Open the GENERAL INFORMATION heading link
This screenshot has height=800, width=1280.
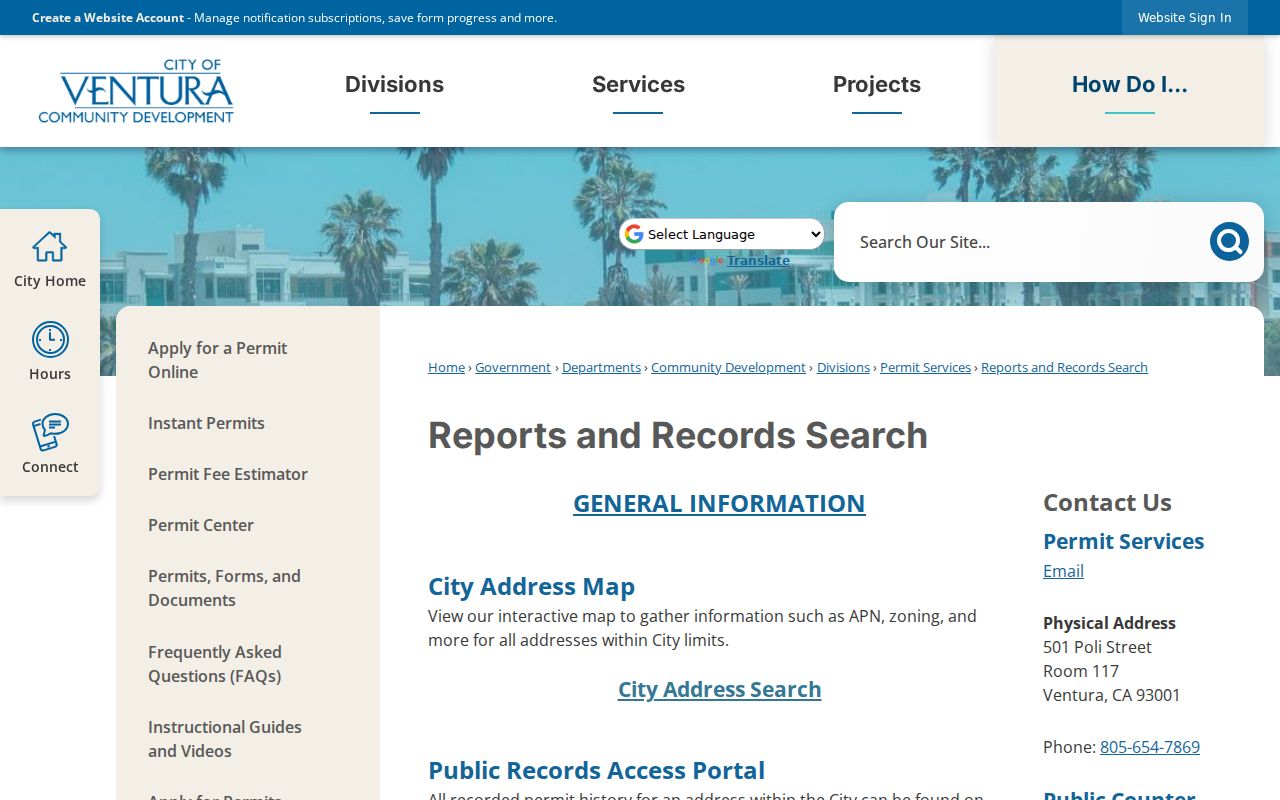point(719,503)
